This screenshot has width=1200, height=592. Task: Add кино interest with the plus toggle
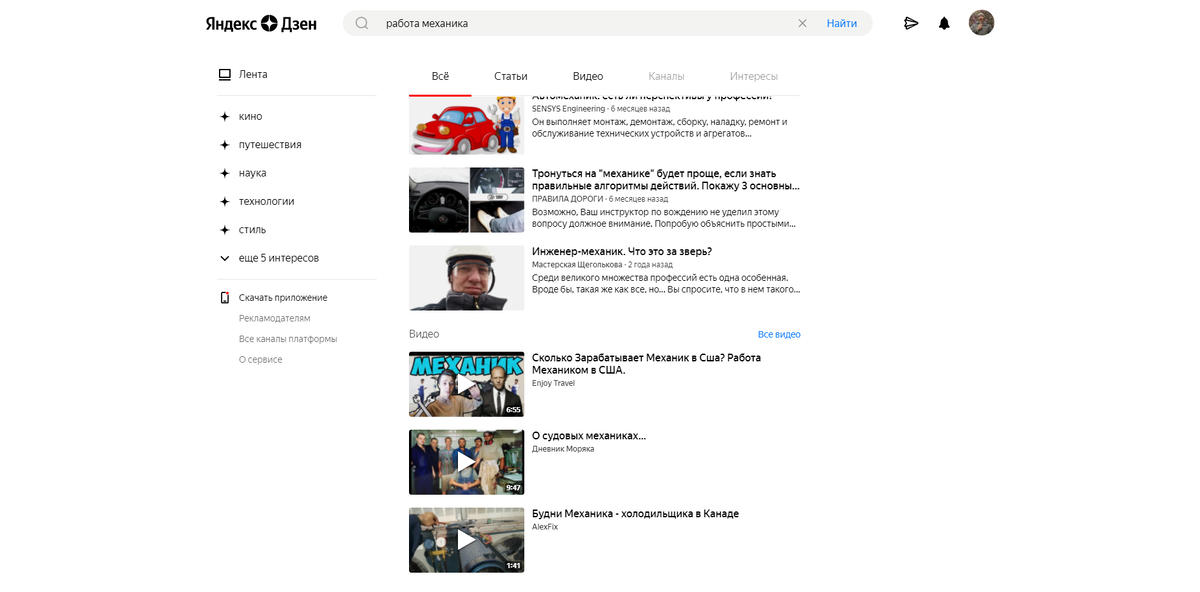coord(224,116)
